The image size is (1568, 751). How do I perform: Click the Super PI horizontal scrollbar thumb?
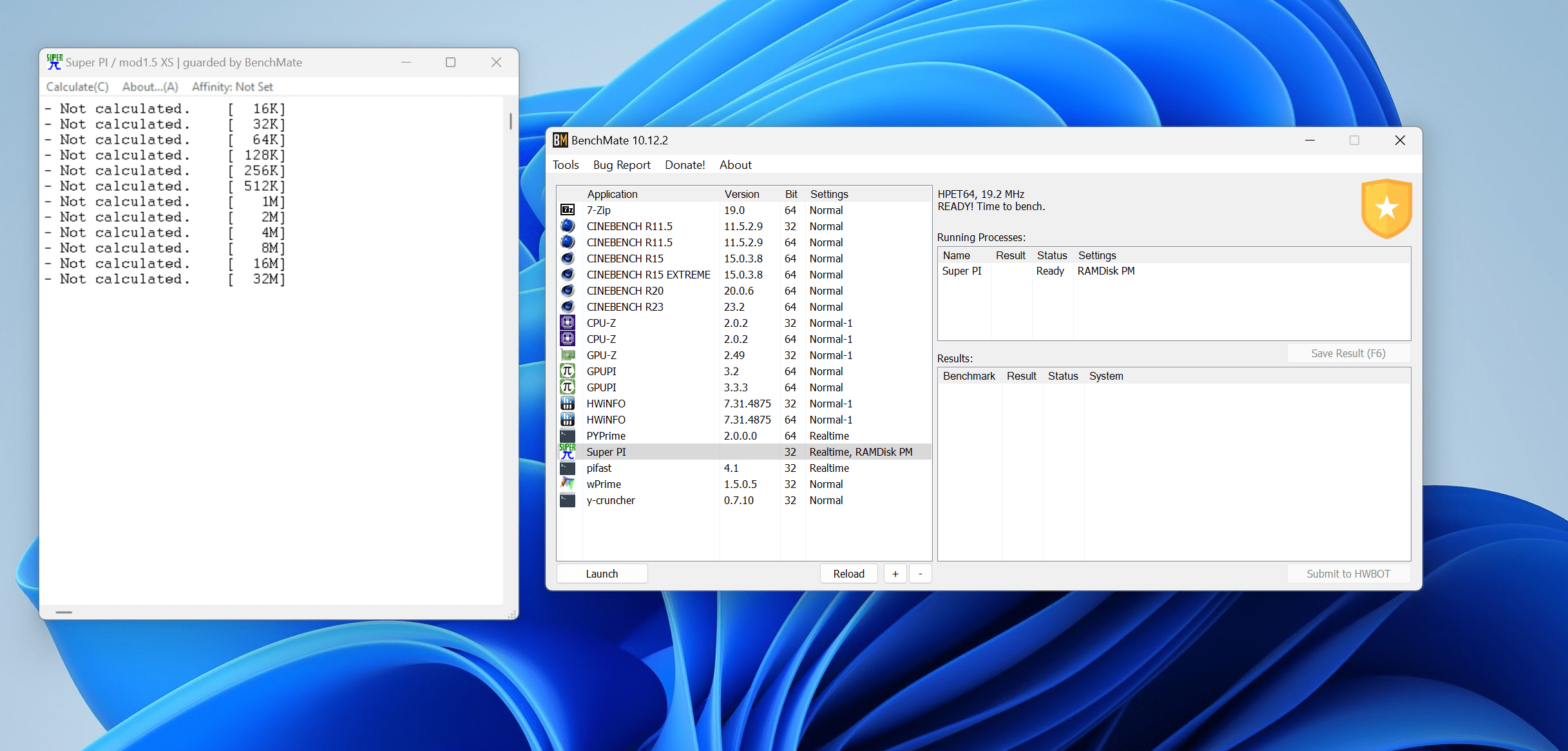[x=64, y=612]
